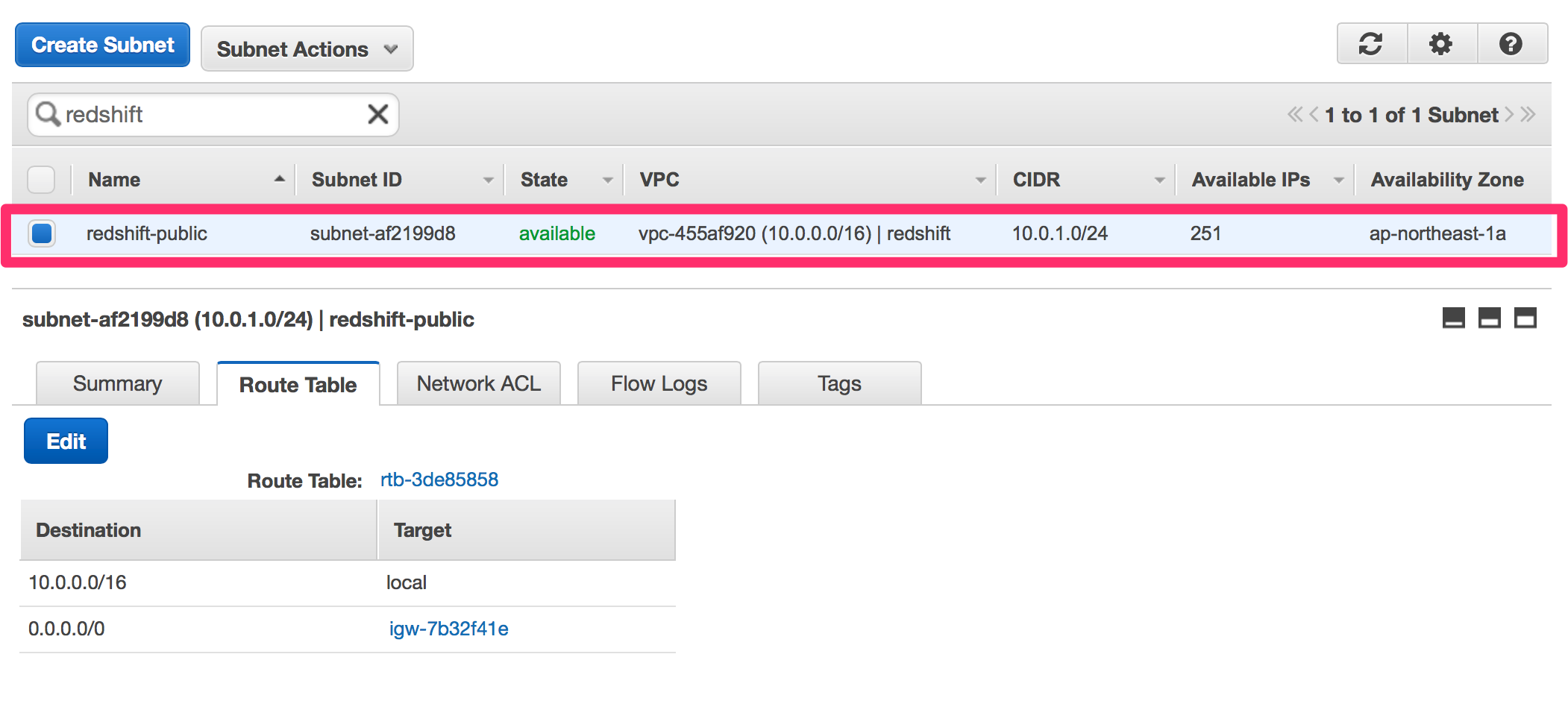This screenshot has width=1568, height=701.
Task: Open State column sort arrow
Action: (608, 180)
